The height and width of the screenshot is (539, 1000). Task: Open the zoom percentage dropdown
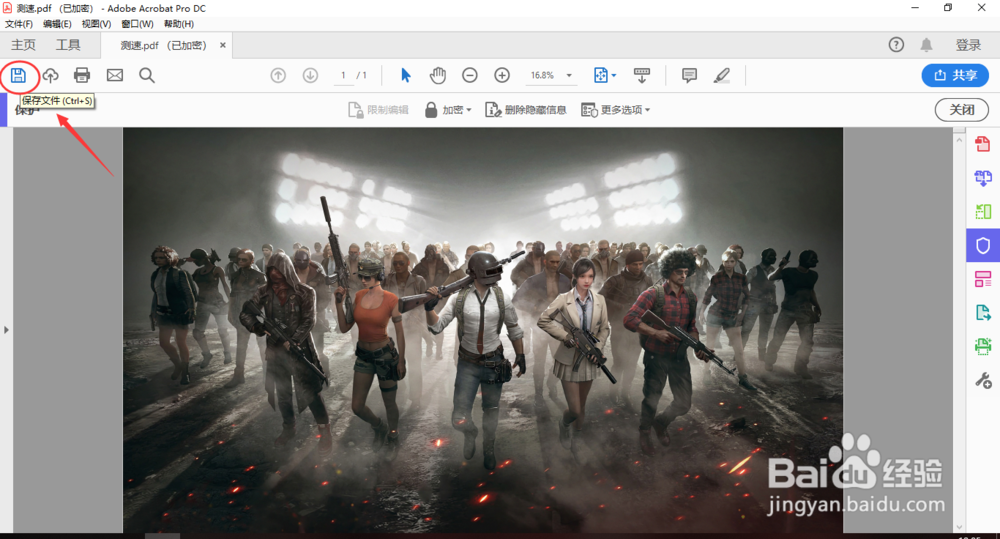(x=570, y=75)
